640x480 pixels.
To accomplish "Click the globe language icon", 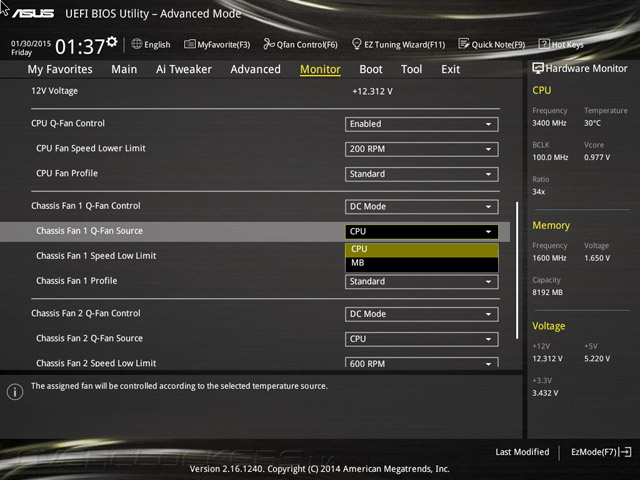I will [137, 44].
